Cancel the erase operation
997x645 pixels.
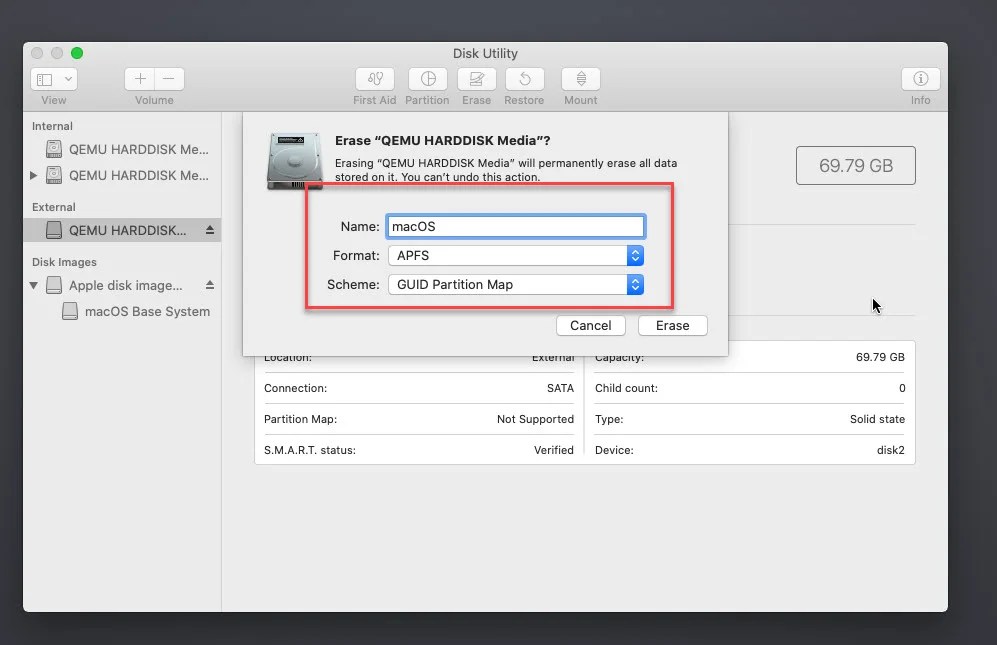590,325
